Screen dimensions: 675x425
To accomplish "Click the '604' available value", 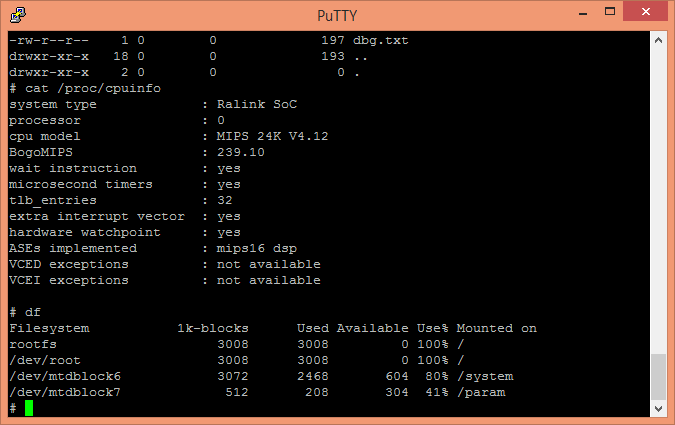I will click(x=397, y=376).
